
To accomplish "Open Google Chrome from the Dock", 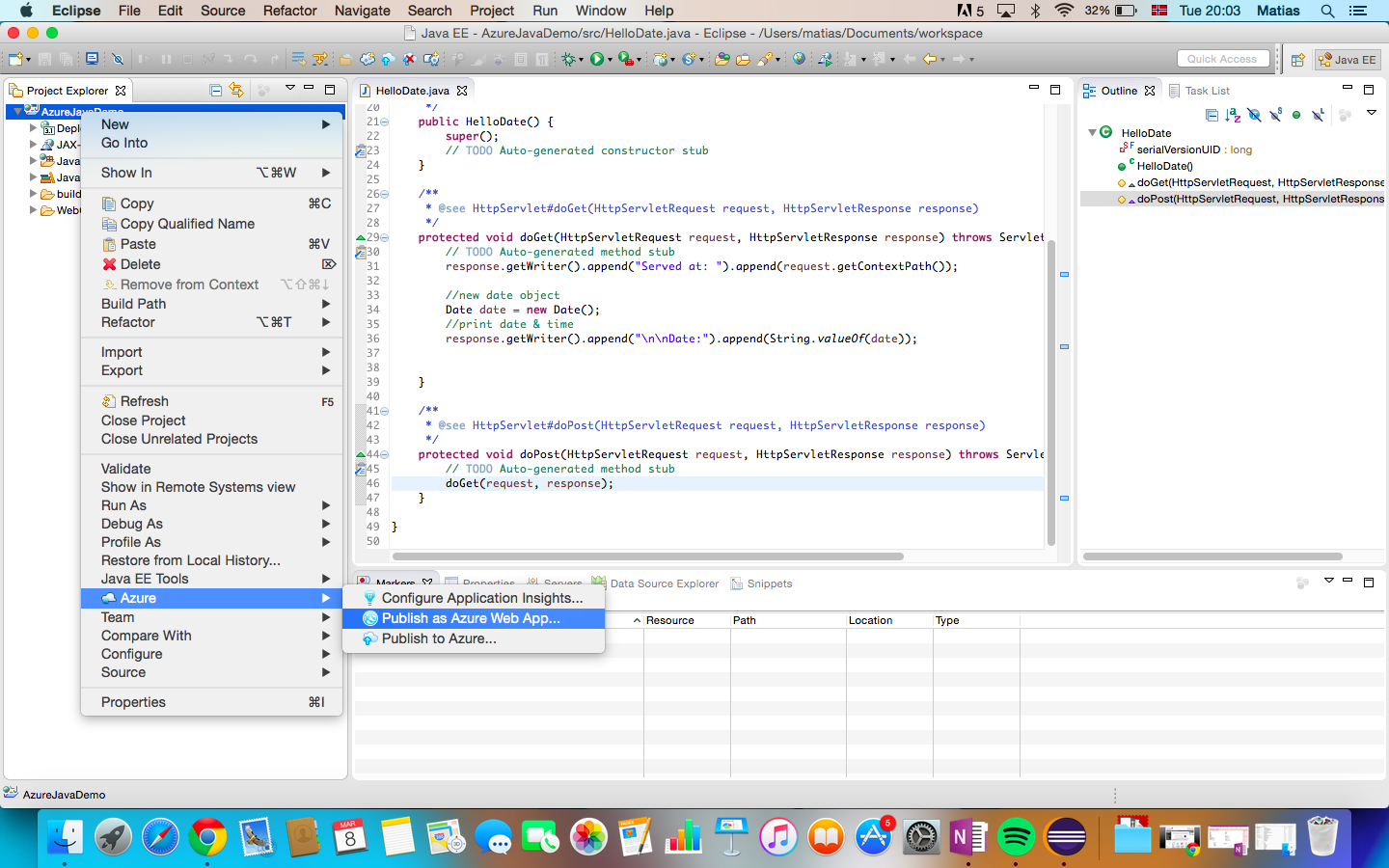I will click(x=207, y=836).
